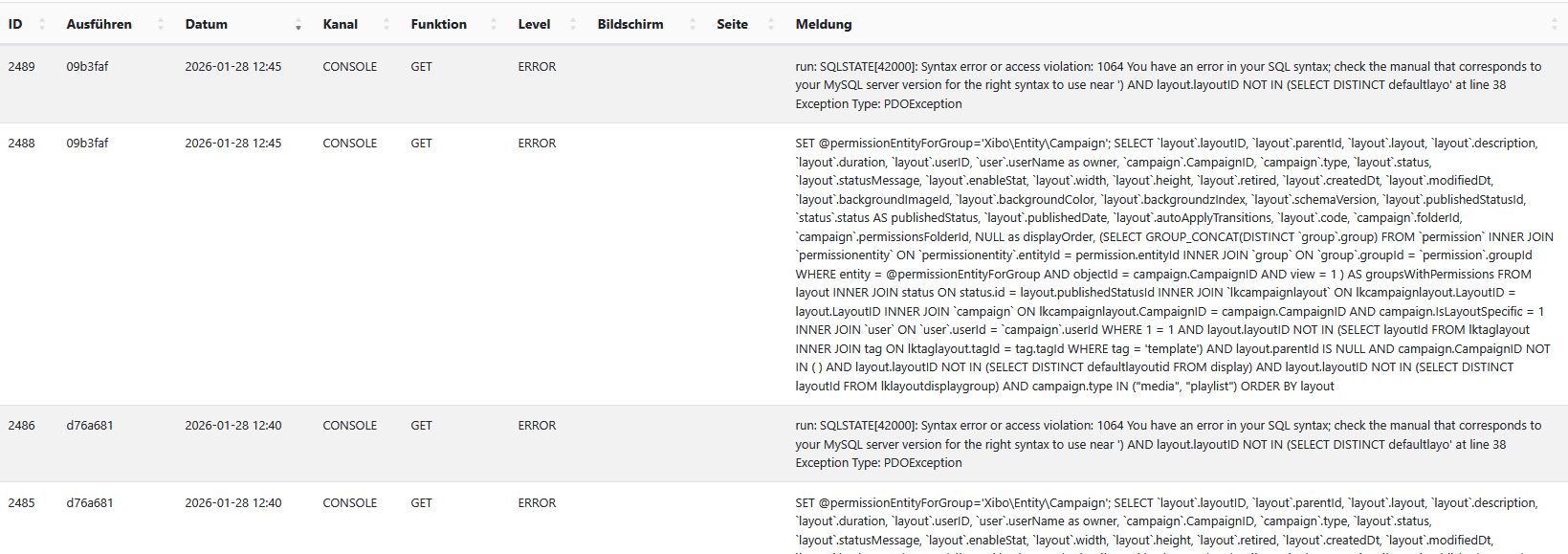Screen dimensions: 1568x554
Task: Click the Datum column header label
Action: (207, 25)
